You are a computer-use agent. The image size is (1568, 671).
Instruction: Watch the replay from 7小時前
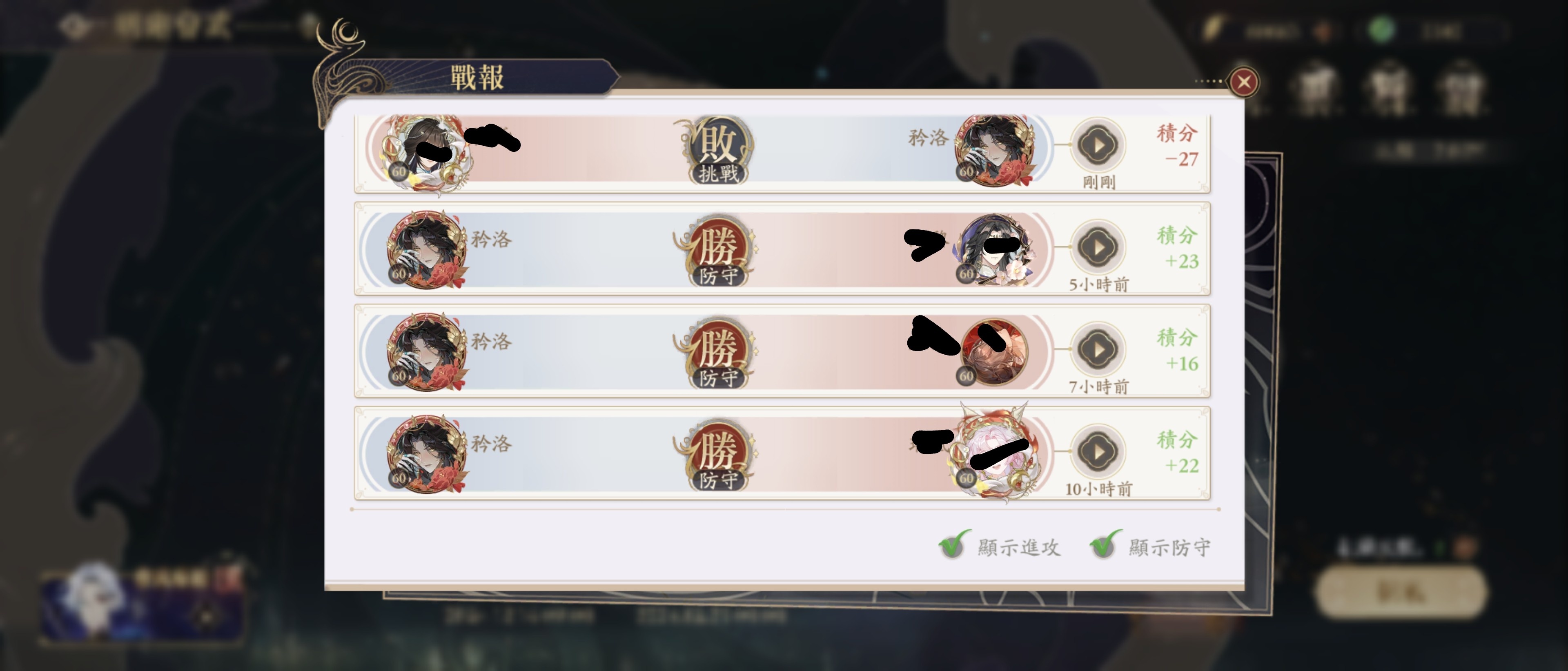coord(1098,349)
